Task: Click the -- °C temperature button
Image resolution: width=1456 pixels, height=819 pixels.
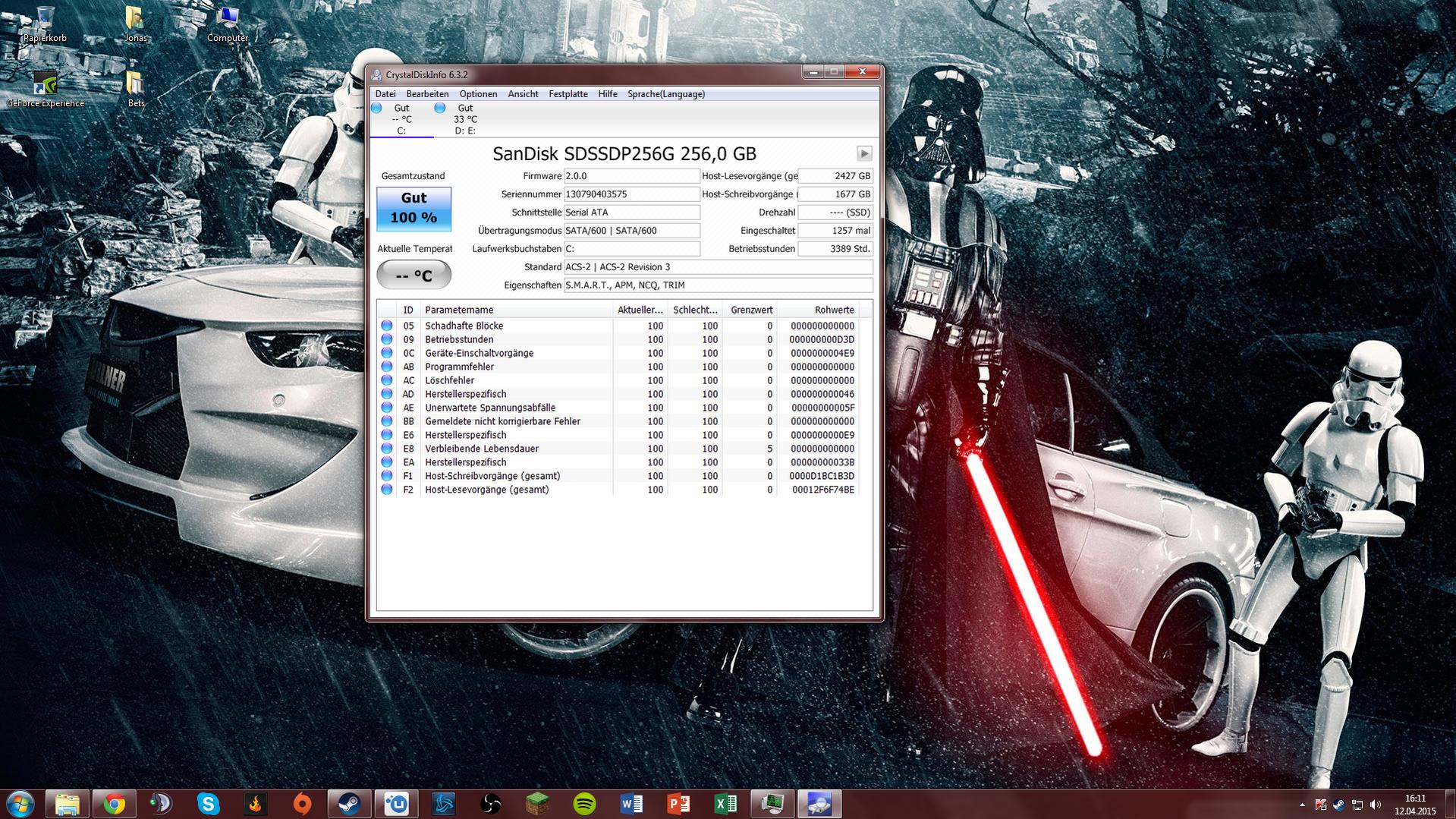Action: 414,275
